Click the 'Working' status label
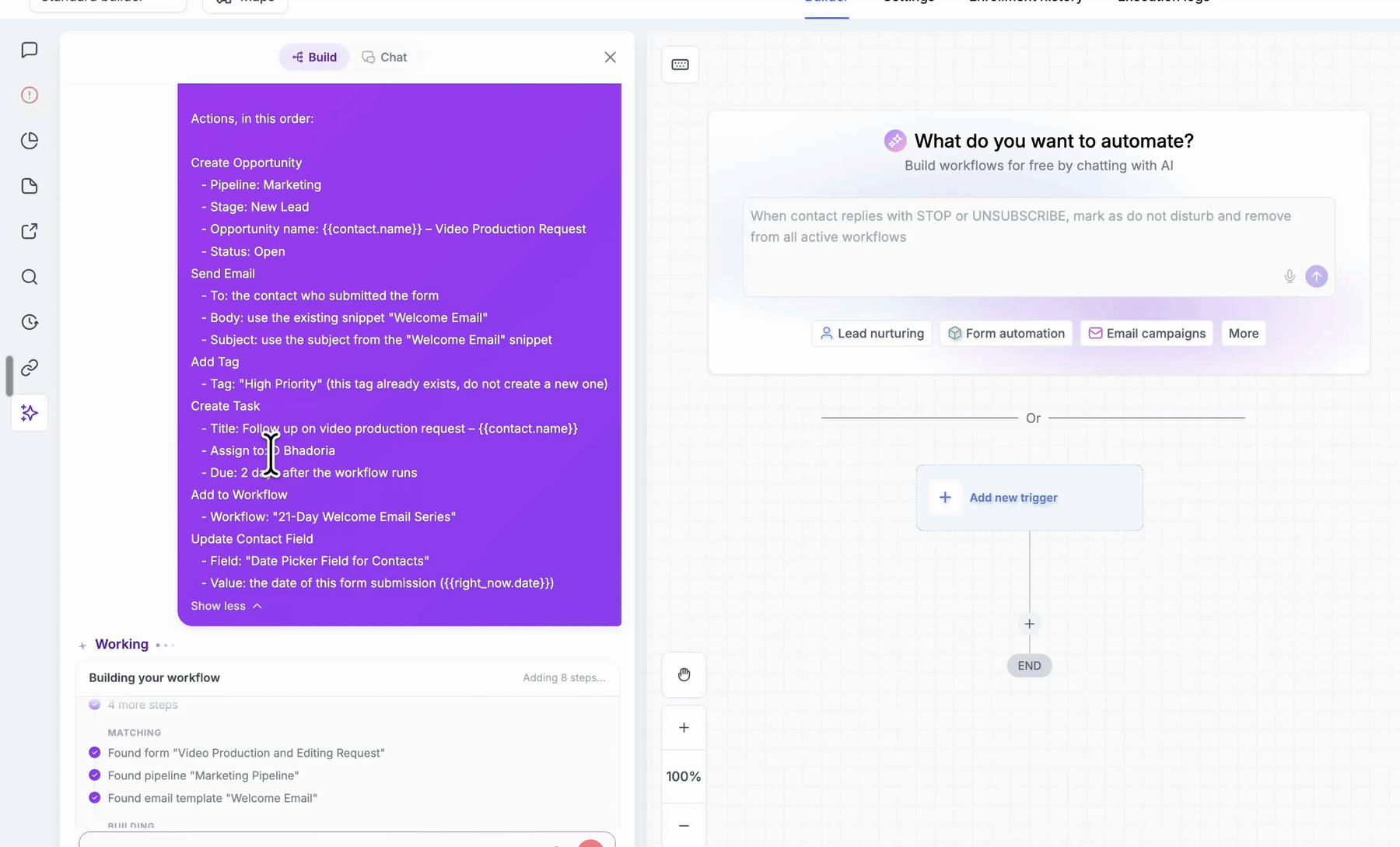This screenshot has height=847, width=1400. [121, 644]
